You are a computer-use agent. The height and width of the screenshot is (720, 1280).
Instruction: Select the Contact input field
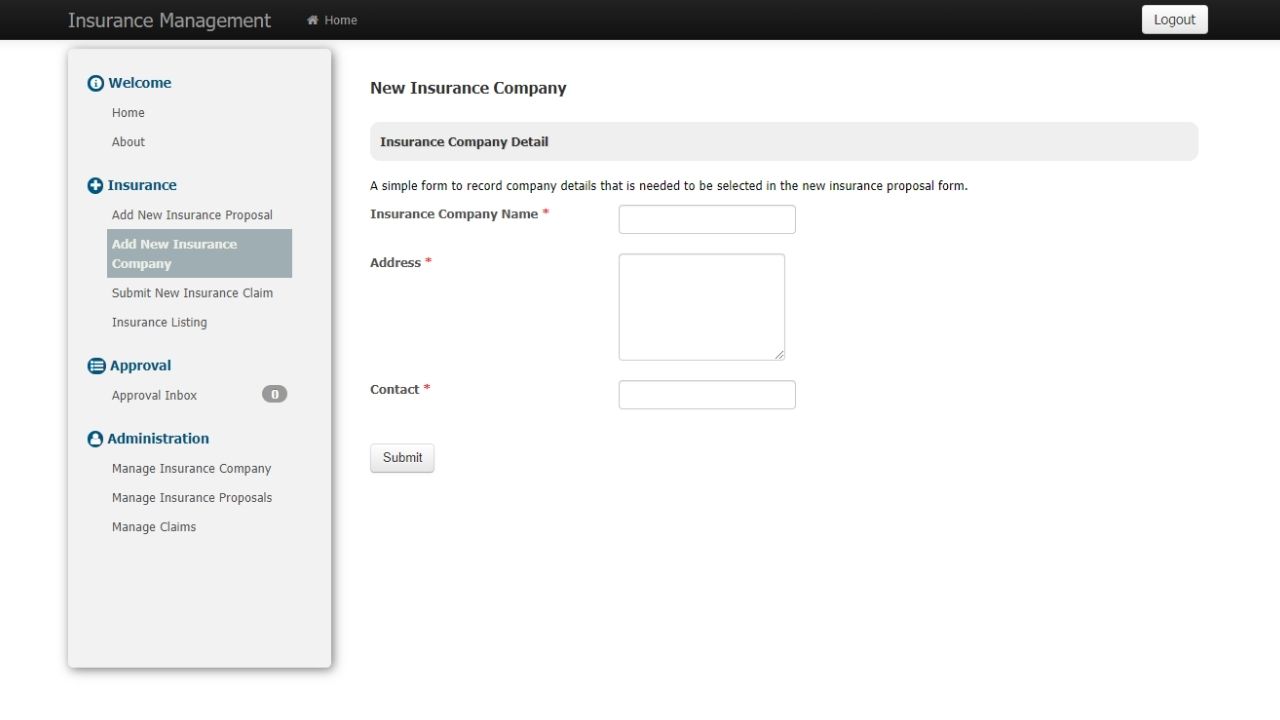point(707,395)
